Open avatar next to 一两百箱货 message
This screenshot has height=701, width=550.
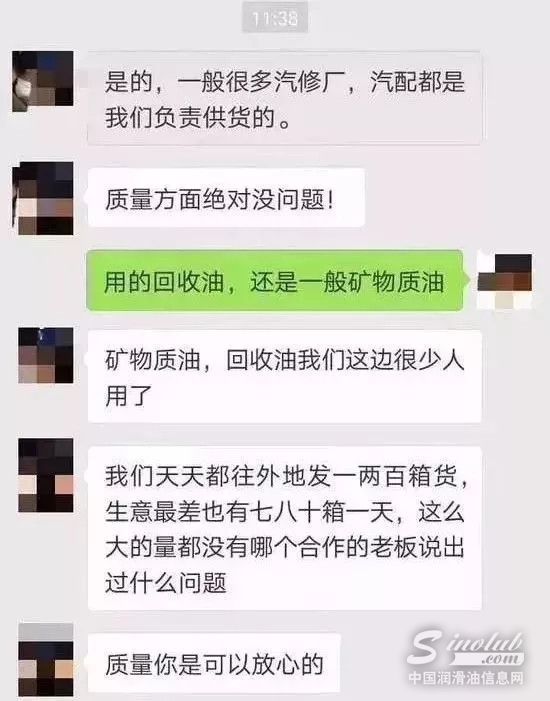46,475
